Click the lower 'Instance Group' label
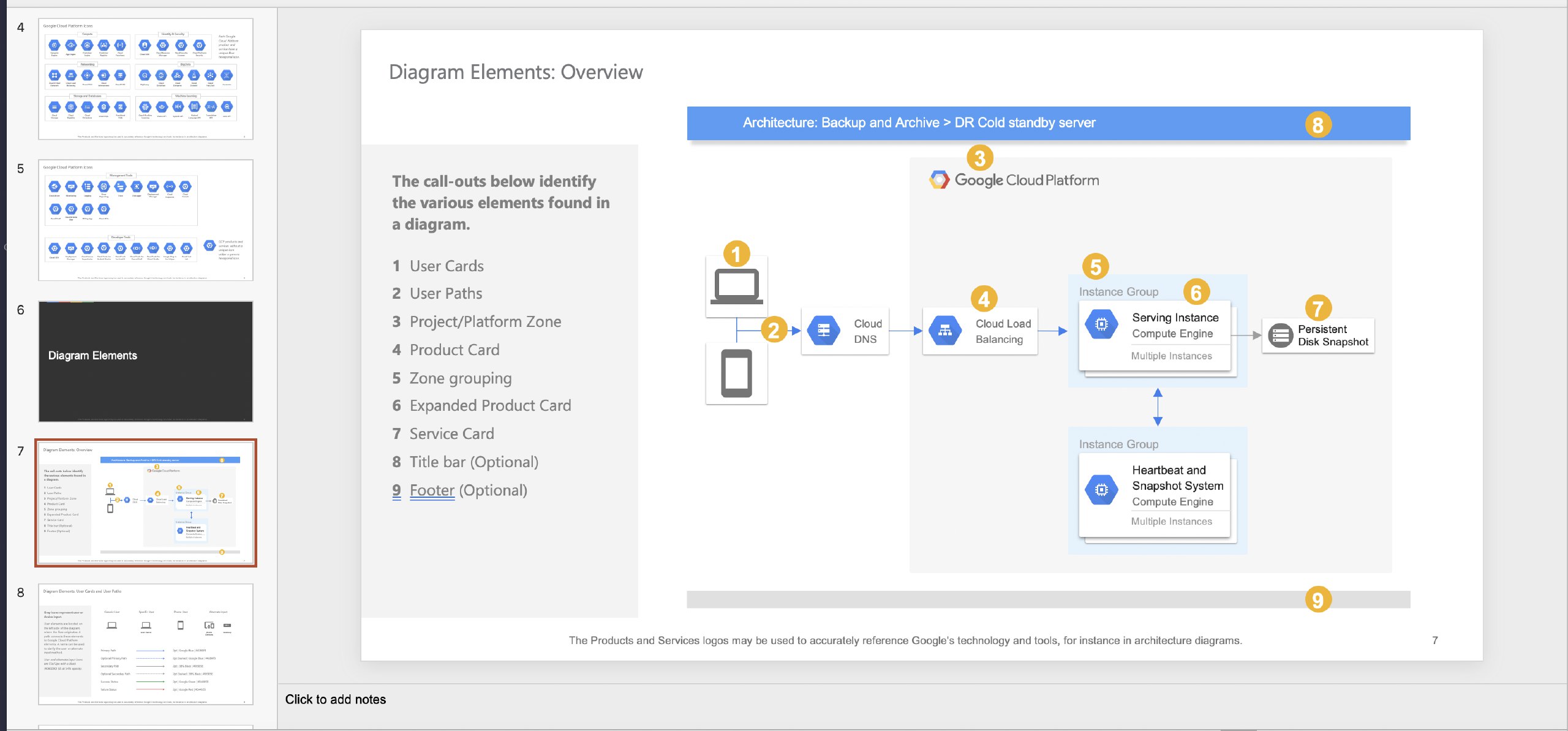 tap(1118, 444)
